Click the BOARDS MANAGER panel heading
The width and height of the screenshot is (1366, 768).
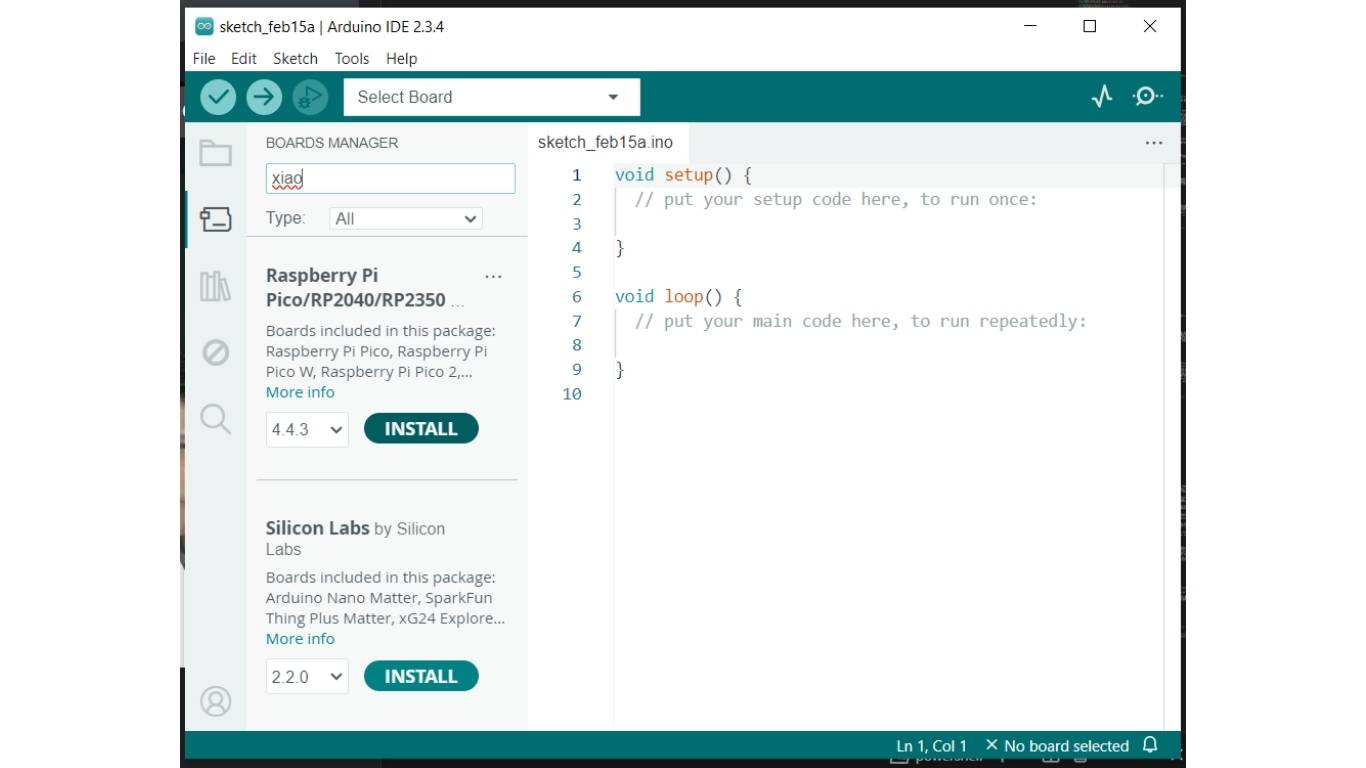[x=332, y=143]
